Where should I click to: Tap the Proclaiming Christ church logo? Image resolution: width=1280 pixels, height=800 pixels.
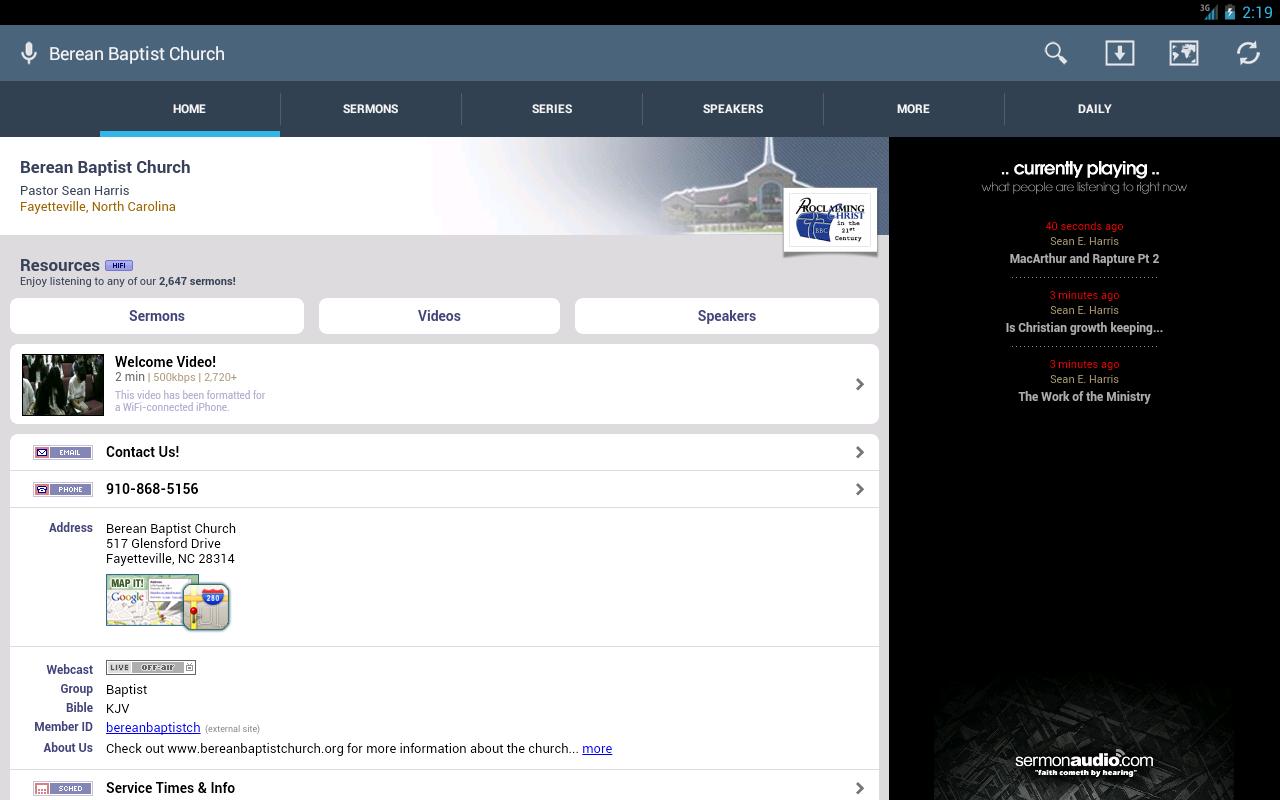point(830,220)
